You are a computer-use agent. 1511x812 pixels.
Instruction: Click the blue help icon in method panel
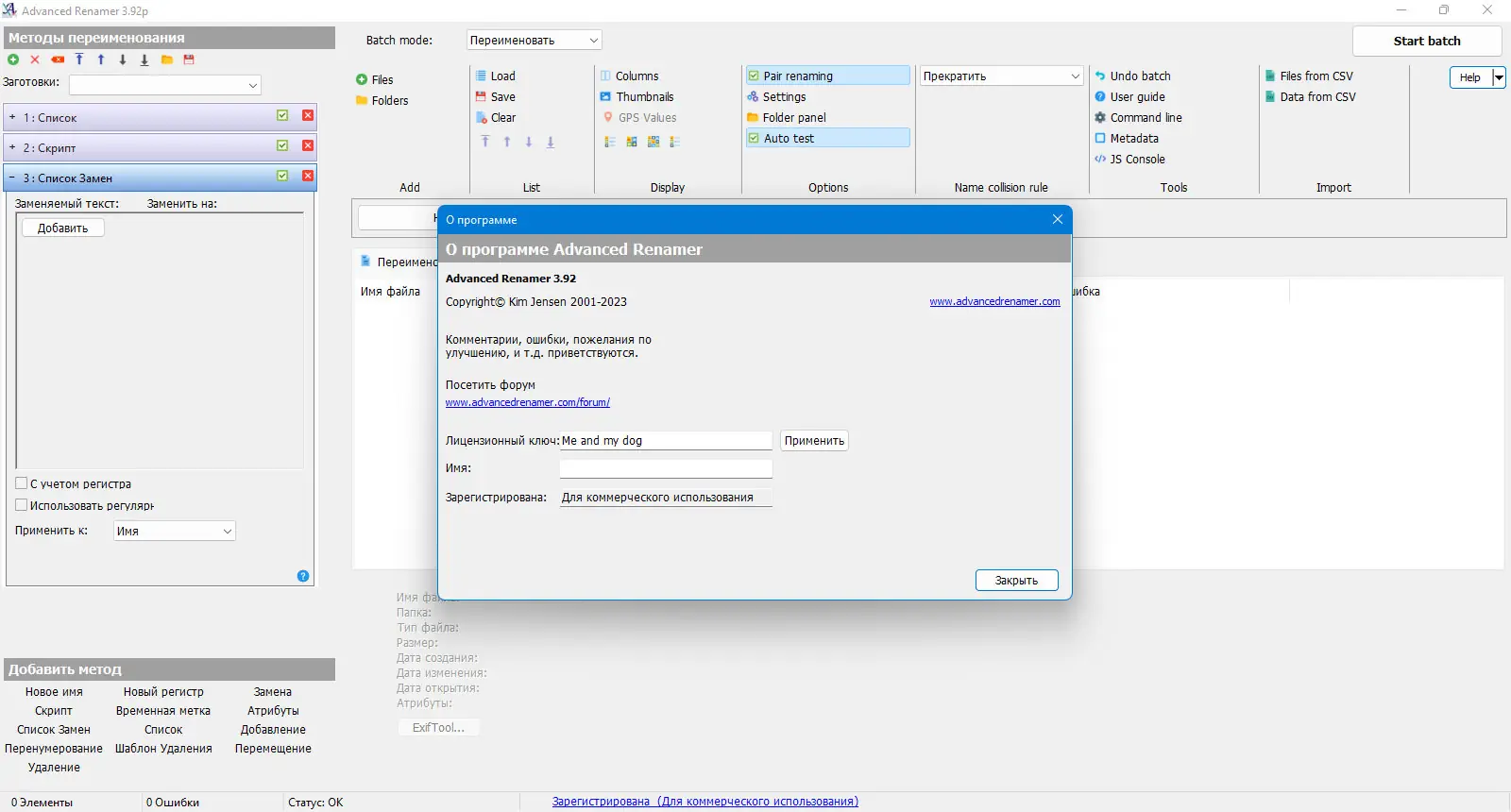point(303,576)
